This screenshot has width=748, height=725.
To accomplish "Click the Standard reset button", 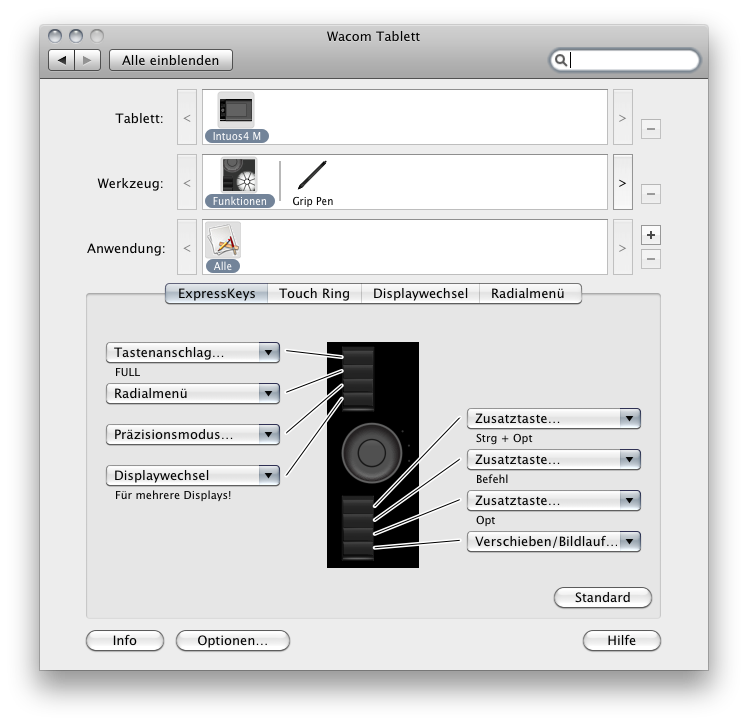I will (x=602, y=597).
